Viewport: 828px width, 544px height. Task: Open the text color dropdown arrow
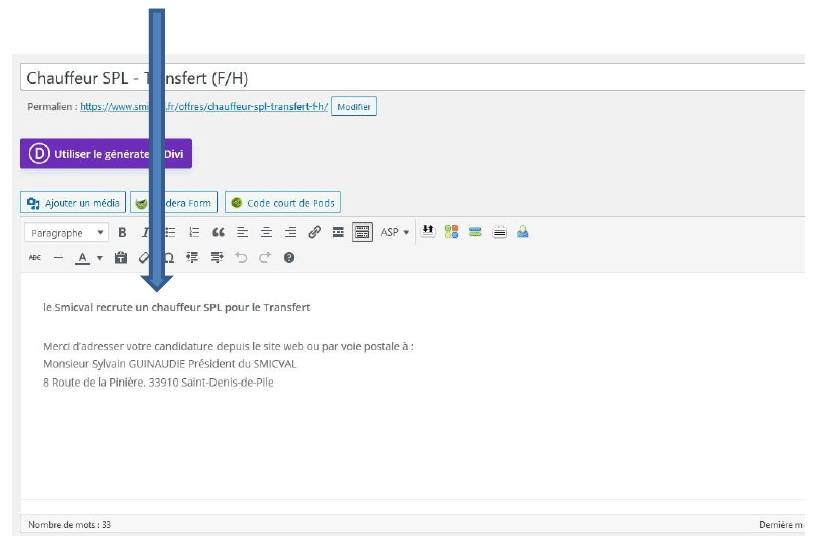click(x=99, y=258)
